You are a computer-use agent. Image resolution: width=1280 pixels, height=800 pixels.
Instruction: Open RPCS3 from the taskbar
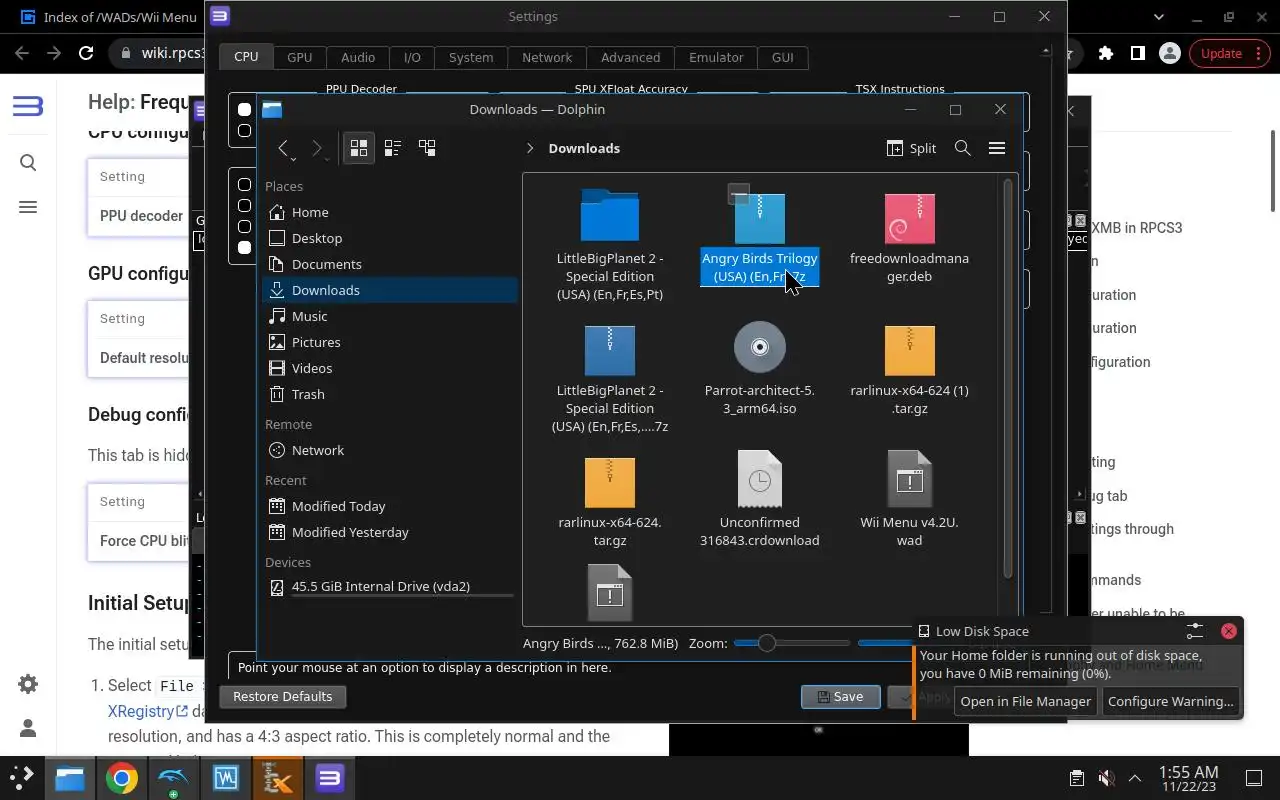[330, 777]
